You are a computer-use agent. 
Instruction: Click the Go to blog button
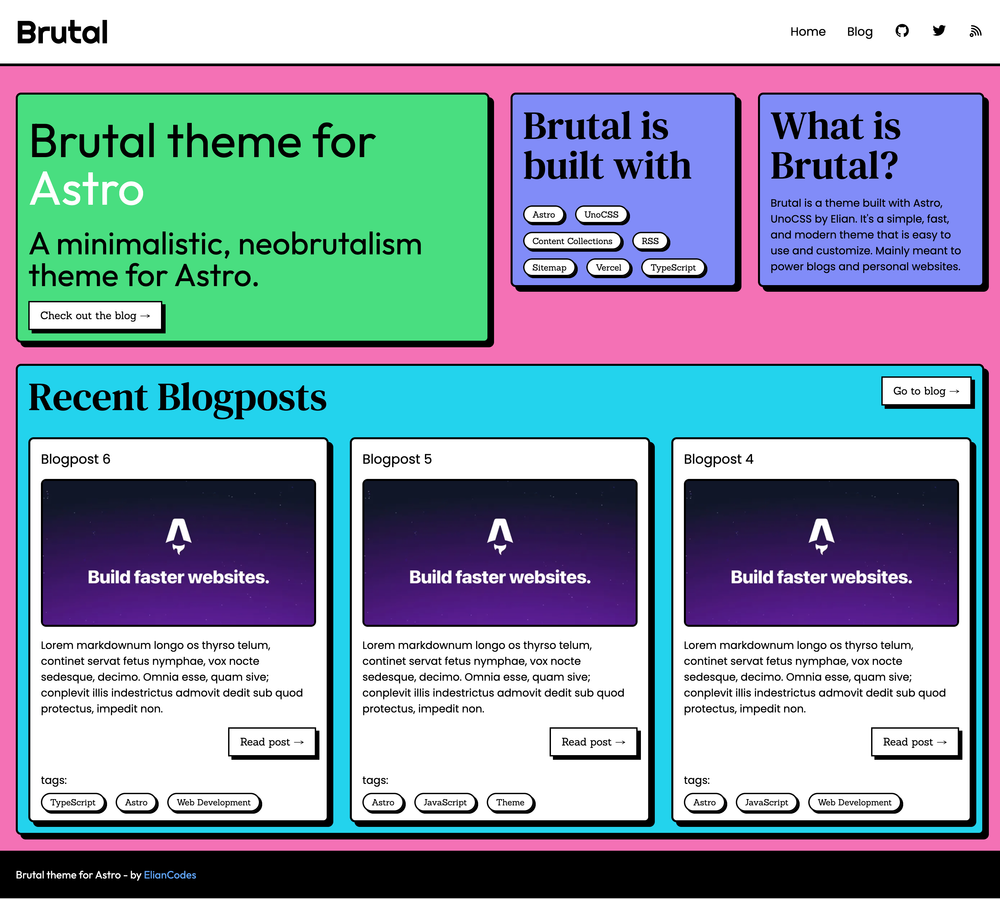pos(926,391)
